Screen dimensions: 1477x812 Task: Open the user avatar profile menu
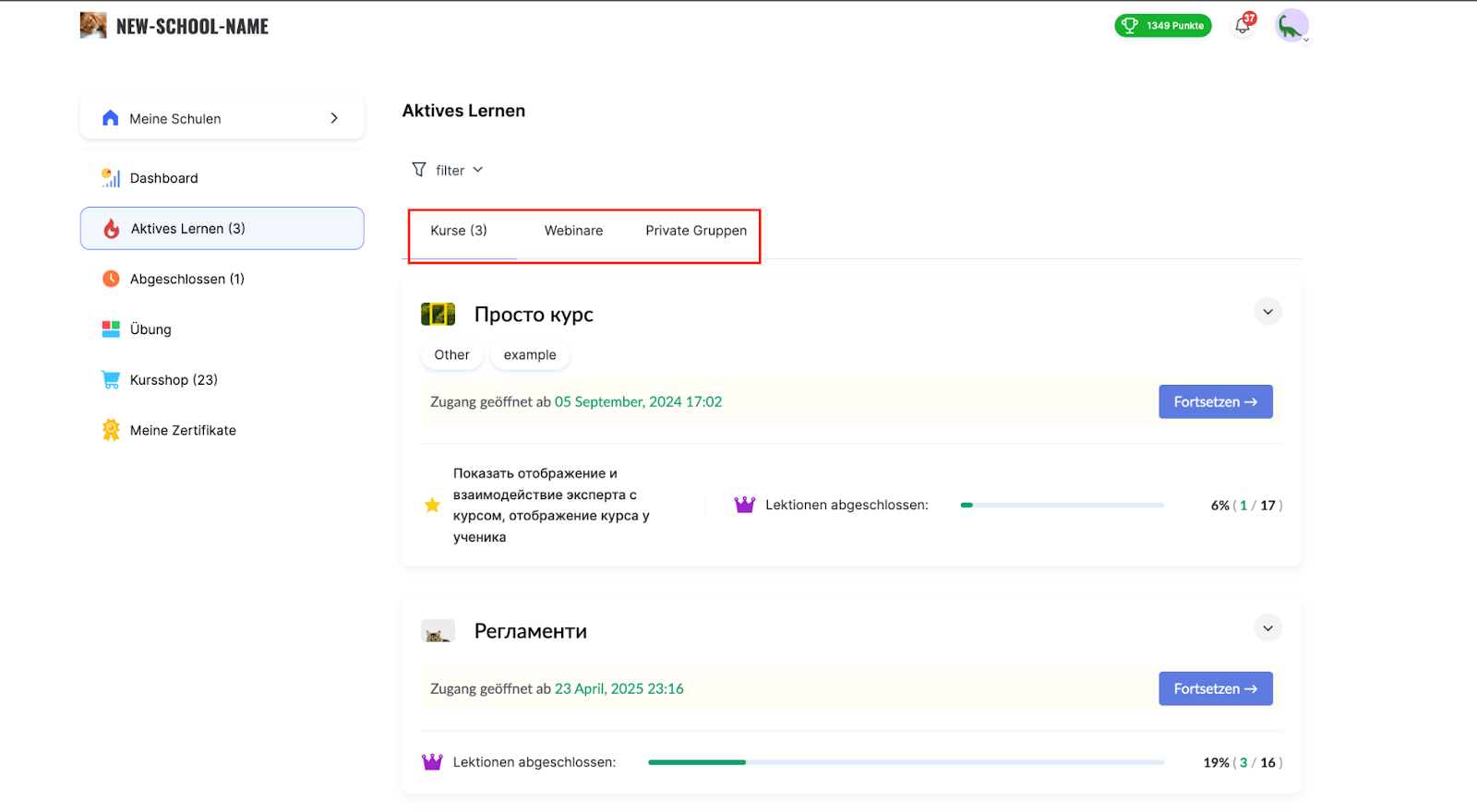[1291, 26]
